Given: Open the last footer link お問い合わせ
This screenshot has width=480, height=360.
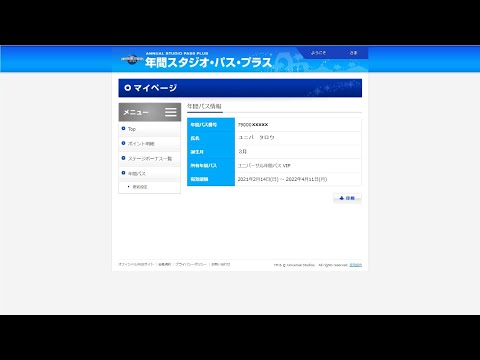Looking at the screenshot, I should [x=221, y=264].
